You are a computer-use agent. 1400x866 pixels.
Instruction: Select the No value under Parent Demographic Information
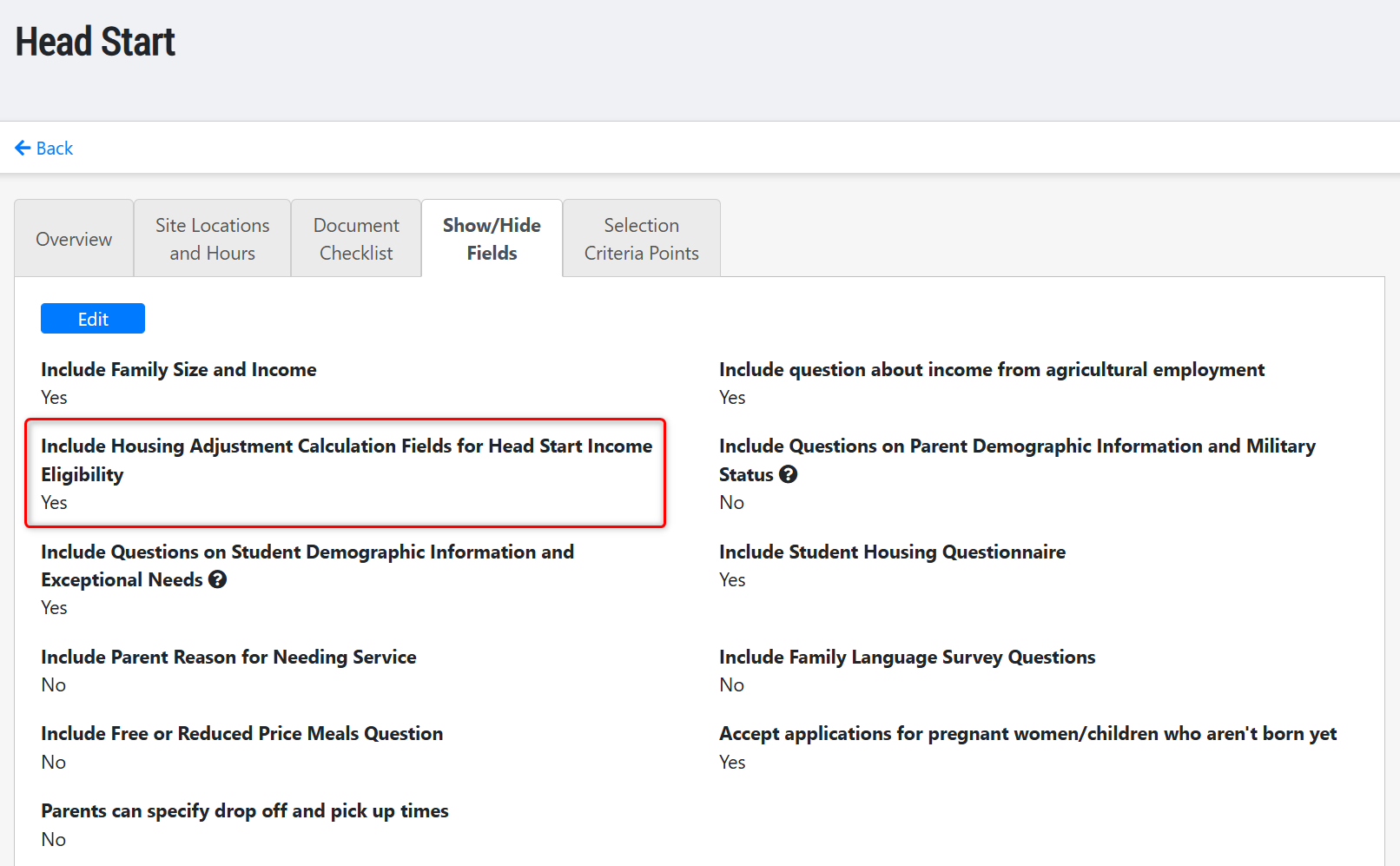click(732, 502)
